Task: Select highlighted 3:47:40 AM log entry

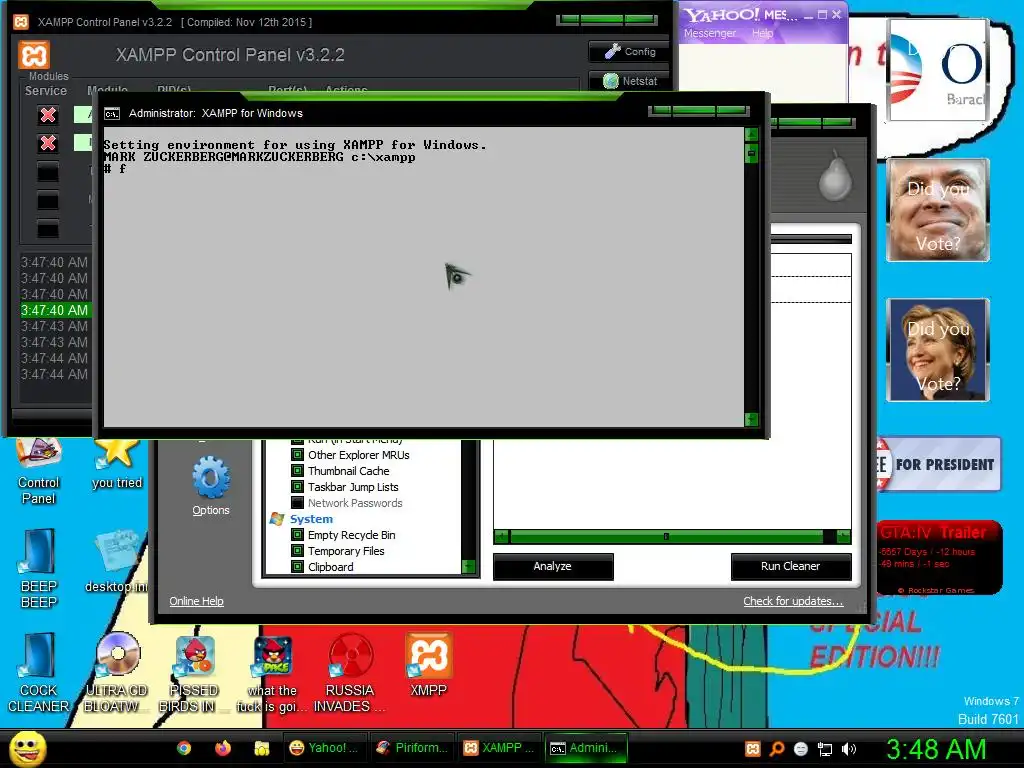Action: pos(55,310)
